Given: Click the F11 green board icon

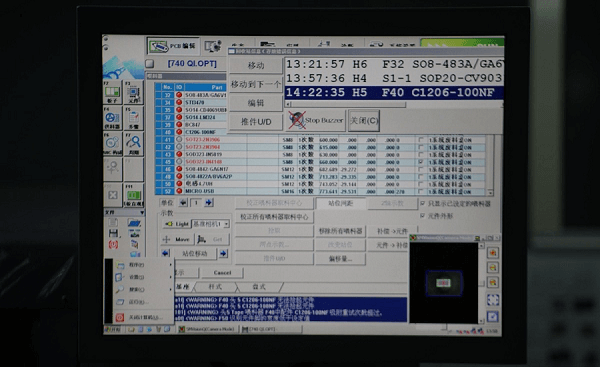Looking at the screenshot, I should pyautogui.click(x=134, y=195).
